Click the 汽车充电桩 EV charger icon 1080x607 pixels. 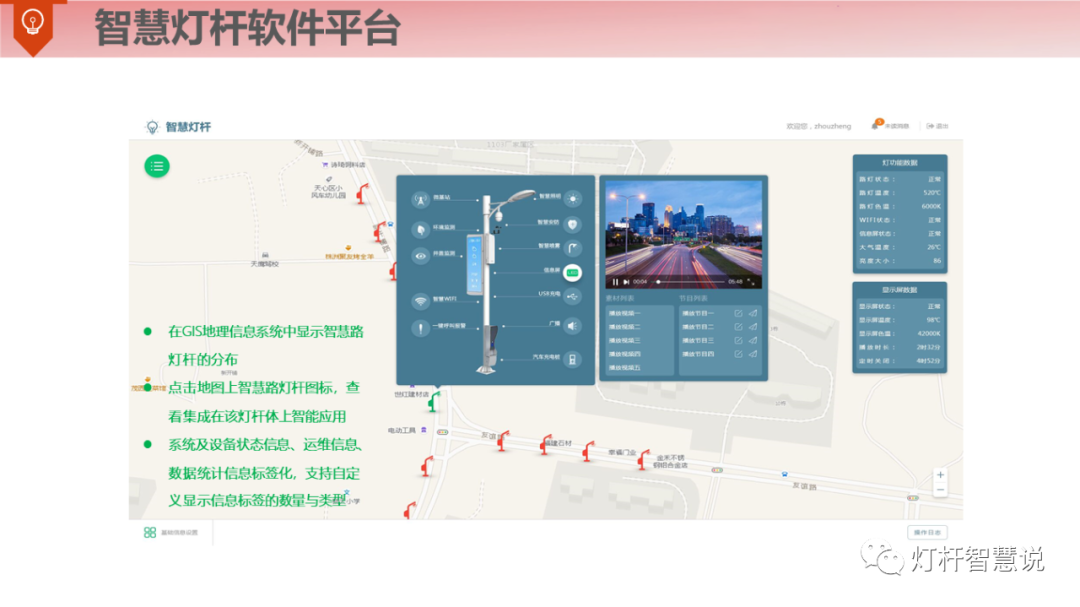point(572,359)
